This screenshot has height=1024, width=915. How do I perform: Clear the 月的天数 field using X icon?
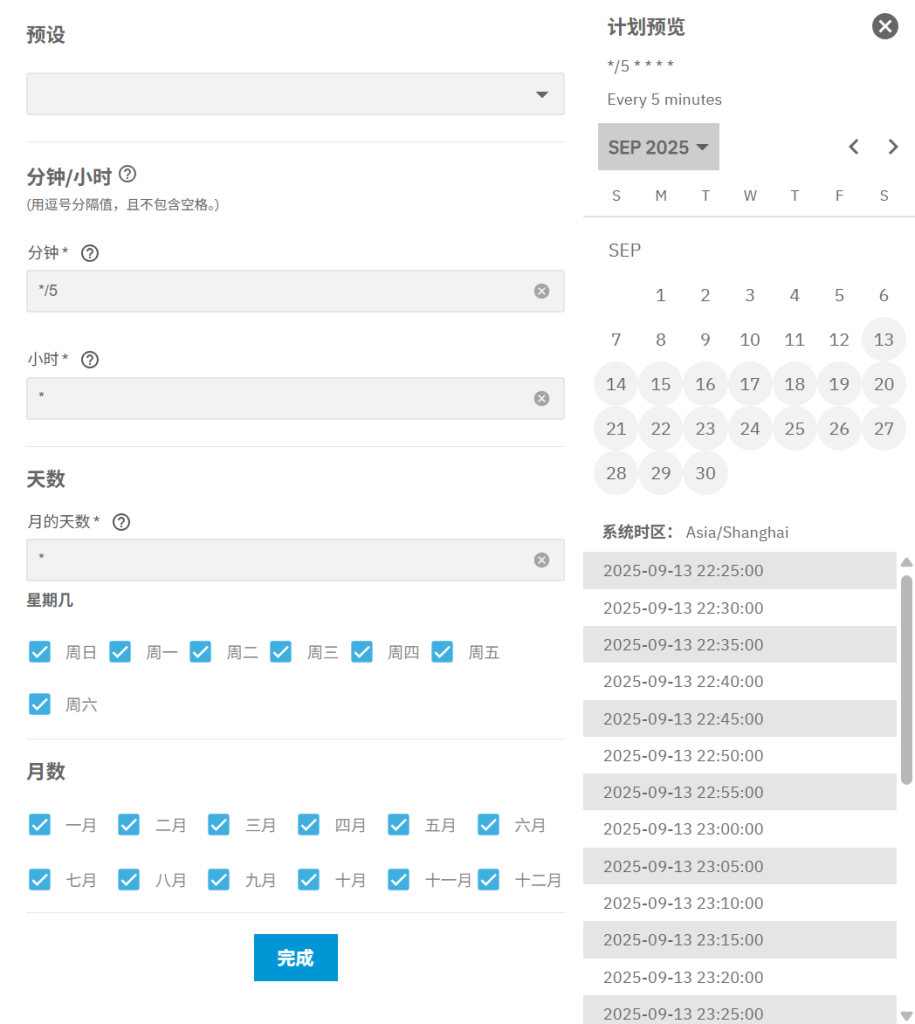point(541,560)
